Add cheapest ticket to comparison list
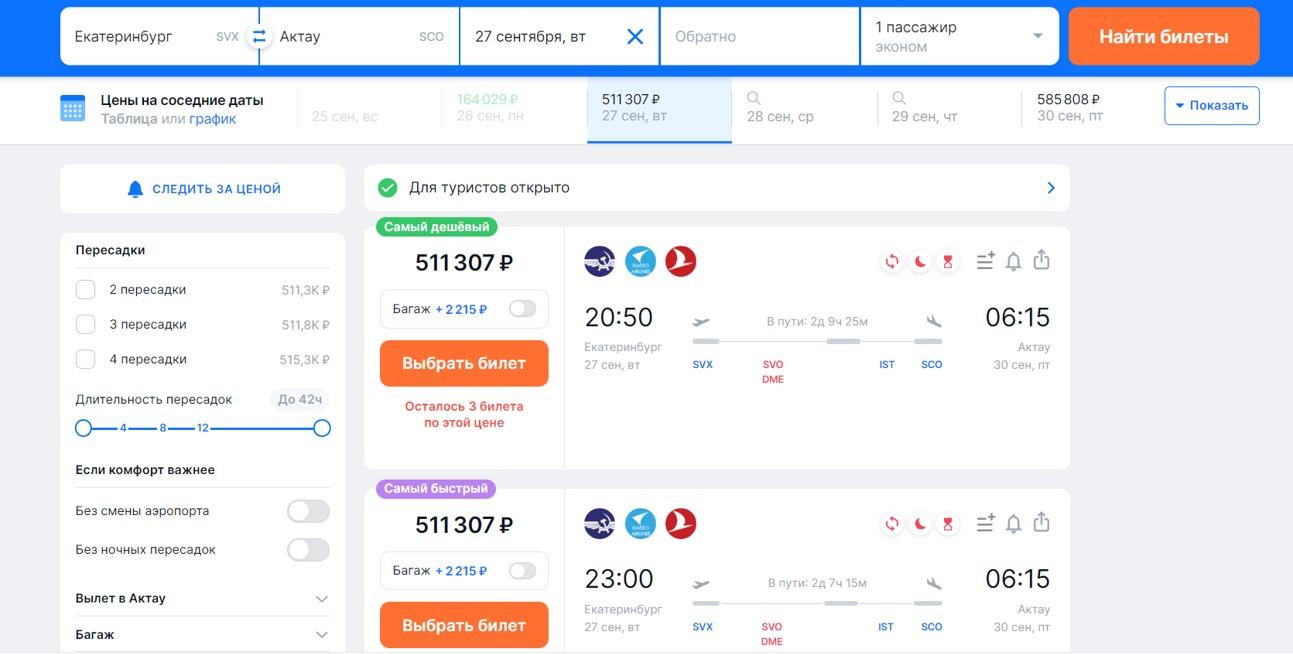The width and height of the screenshot is (1293, 654). point(985,261)
